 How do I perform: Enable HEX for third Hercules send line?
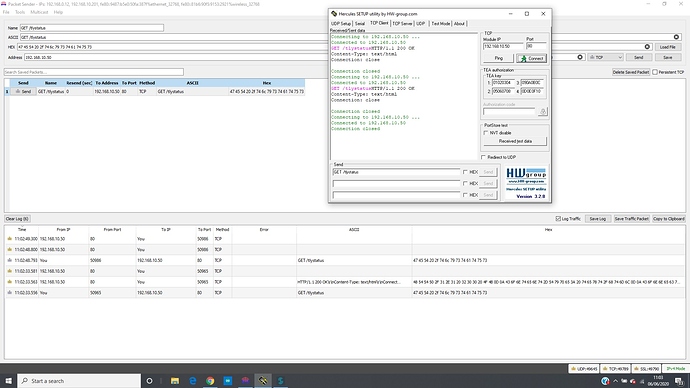tap(465, 195)
